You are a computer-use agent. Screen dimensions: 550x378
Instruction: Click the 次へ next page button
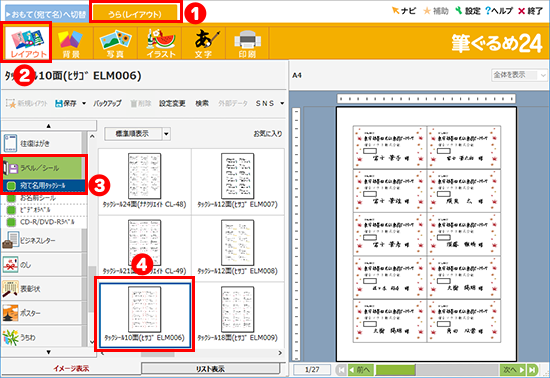click(x=513, y=370)
